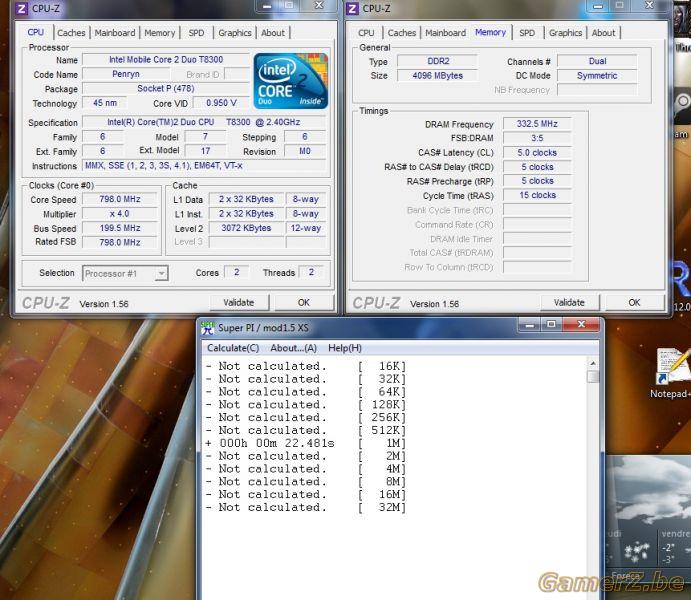The width and height of the screenshot is (691, 600).
Task: Click the Instructions field text
Action: (x=204, y=166)
